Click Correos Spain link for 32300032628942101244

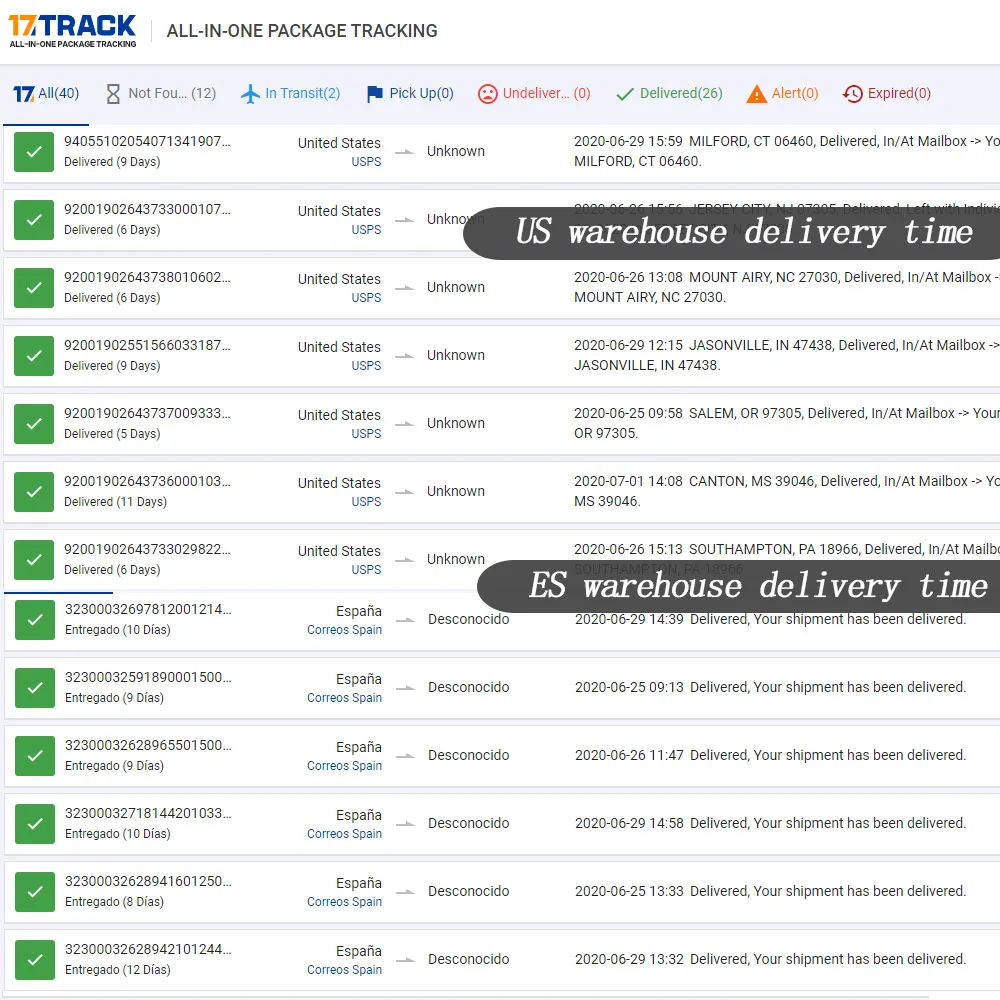click(x=344, y=970)
